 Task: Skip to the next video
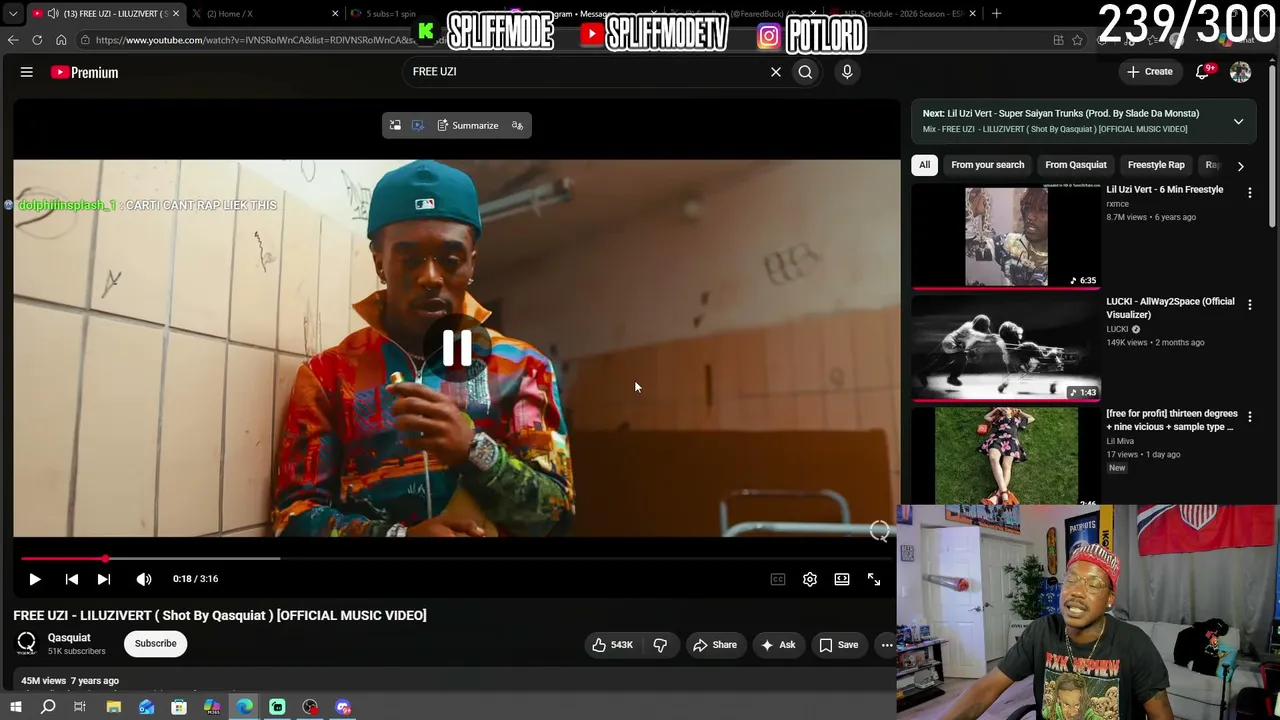104,579
